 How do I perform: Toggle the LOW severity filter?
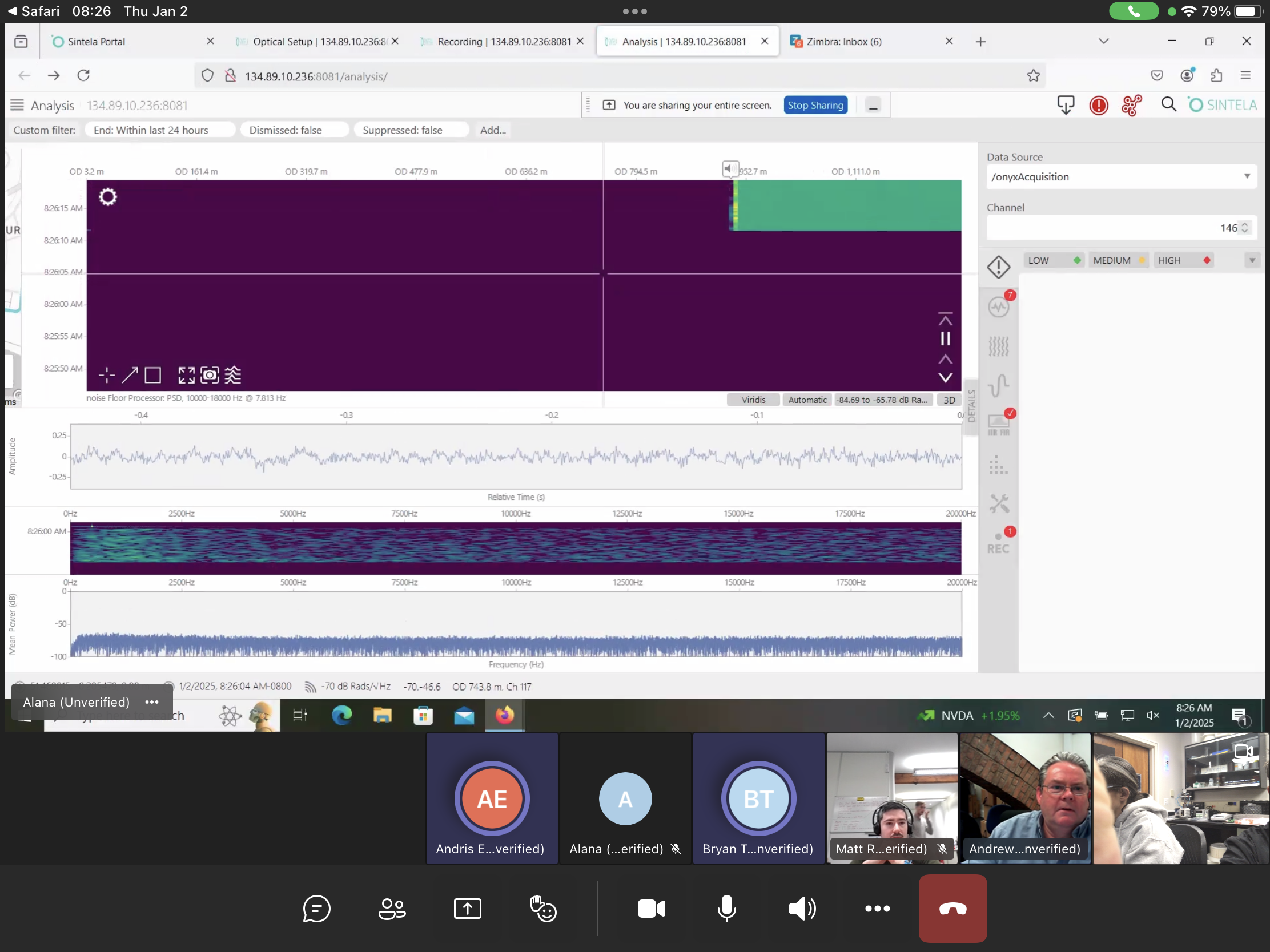click(x=1054, y=260)
